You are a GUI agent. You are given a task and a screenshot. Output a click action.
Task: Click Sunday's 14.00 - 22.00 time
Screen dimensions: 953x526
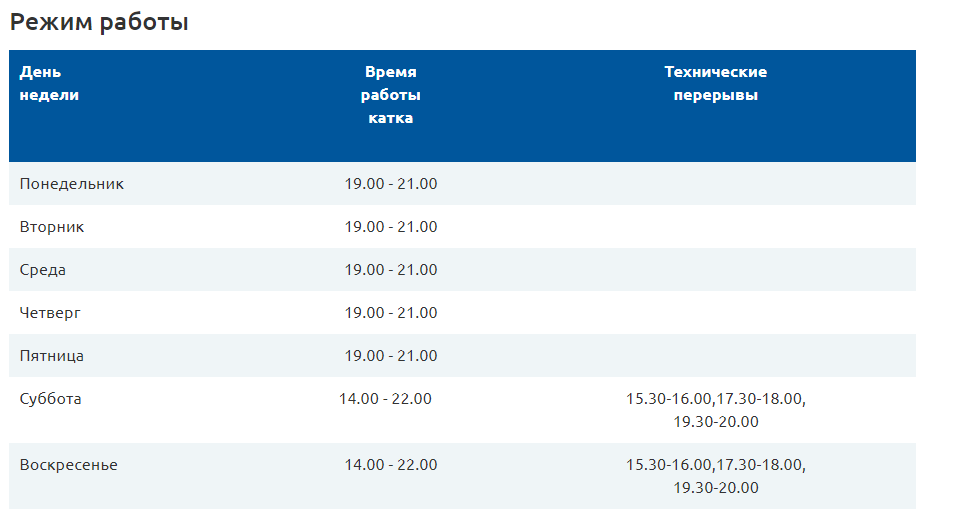tap(391, 465)
